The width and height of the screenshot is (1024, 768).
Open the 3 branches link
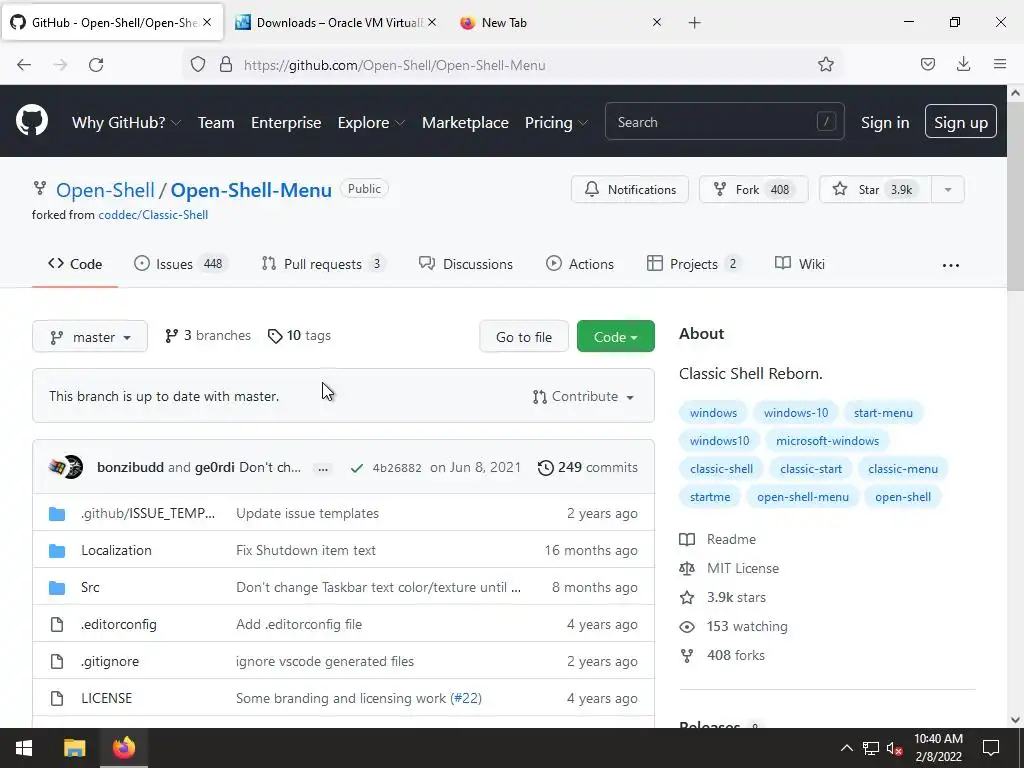(208, 336)
